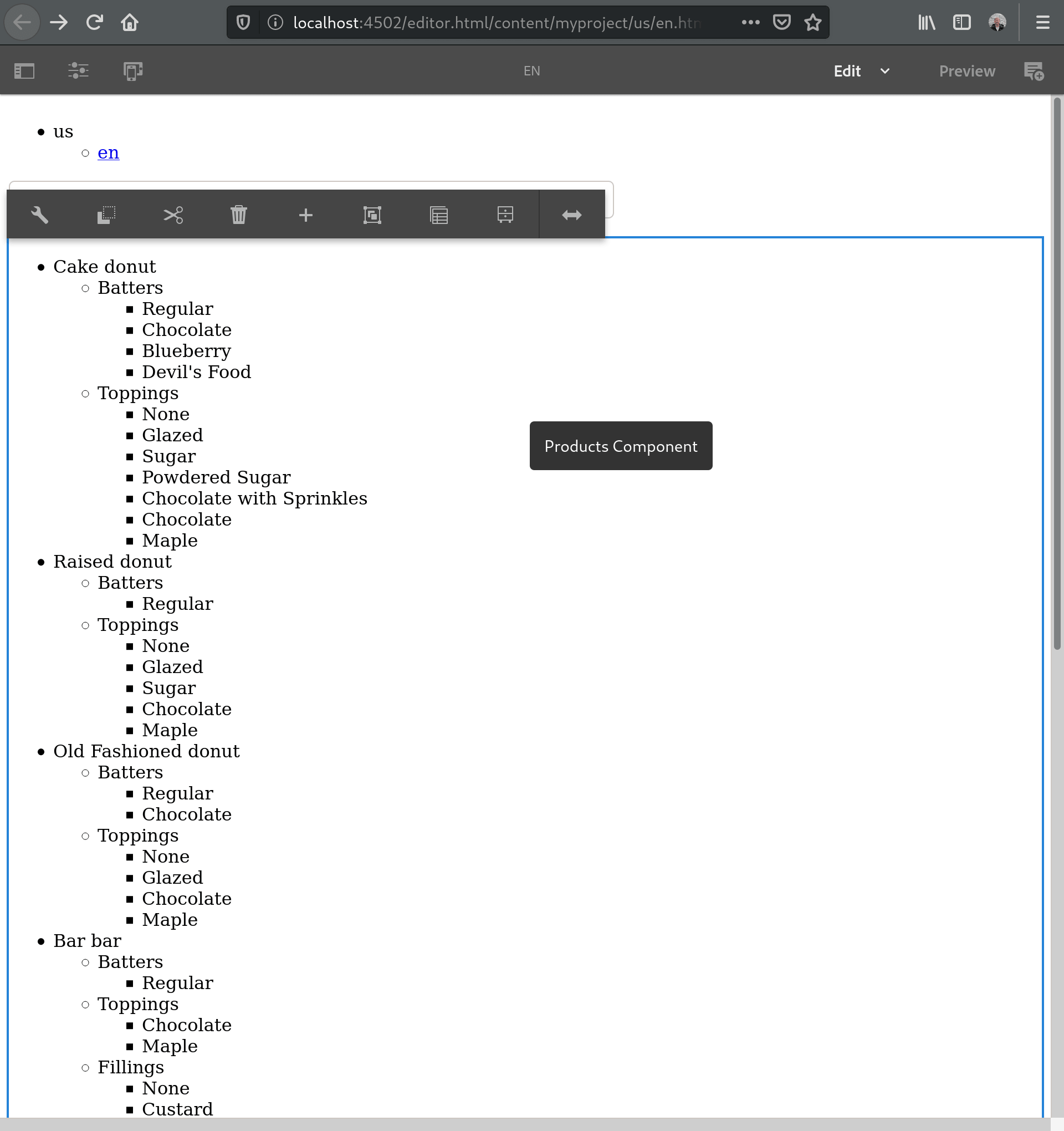Click the us breadcrumb item
1064x1131 pixels.
pyautogui.click(x=63, y=131)
